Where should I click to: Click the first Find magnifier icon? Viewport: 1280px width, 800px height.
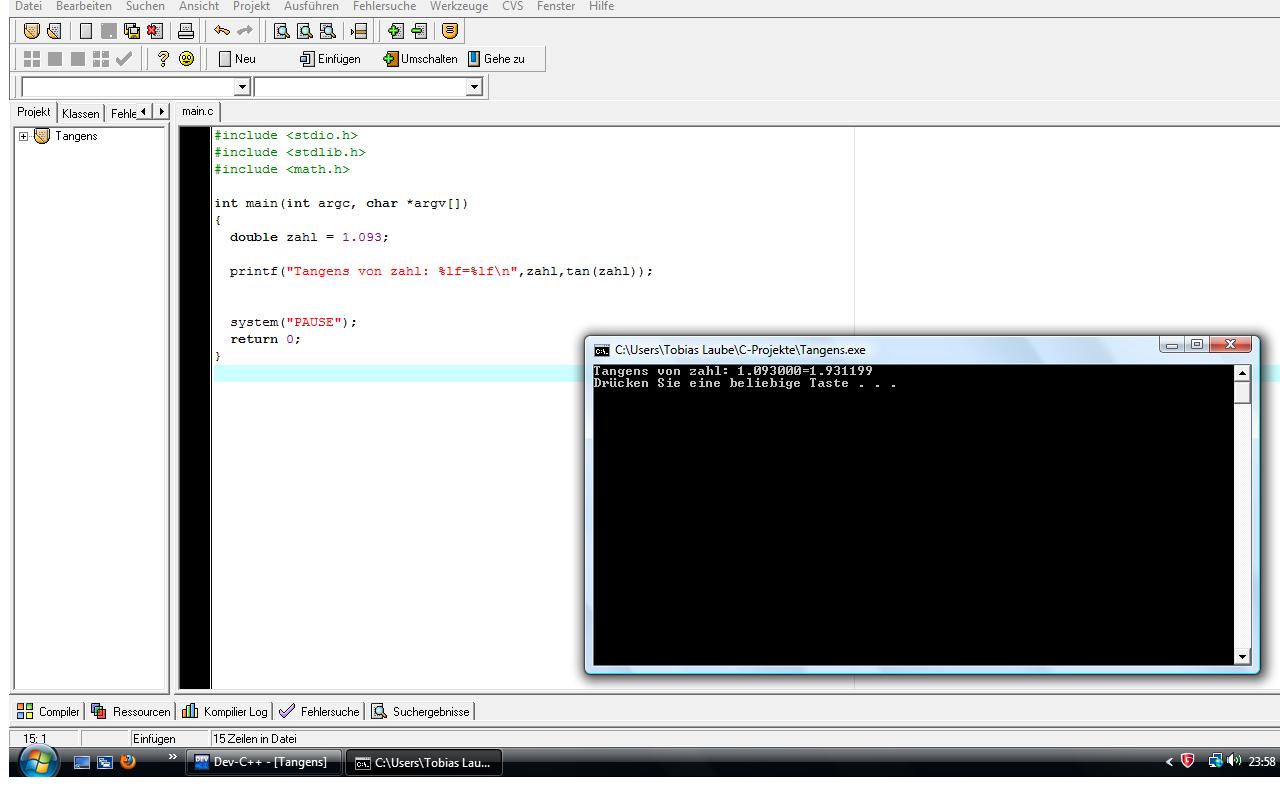(282, 31)
